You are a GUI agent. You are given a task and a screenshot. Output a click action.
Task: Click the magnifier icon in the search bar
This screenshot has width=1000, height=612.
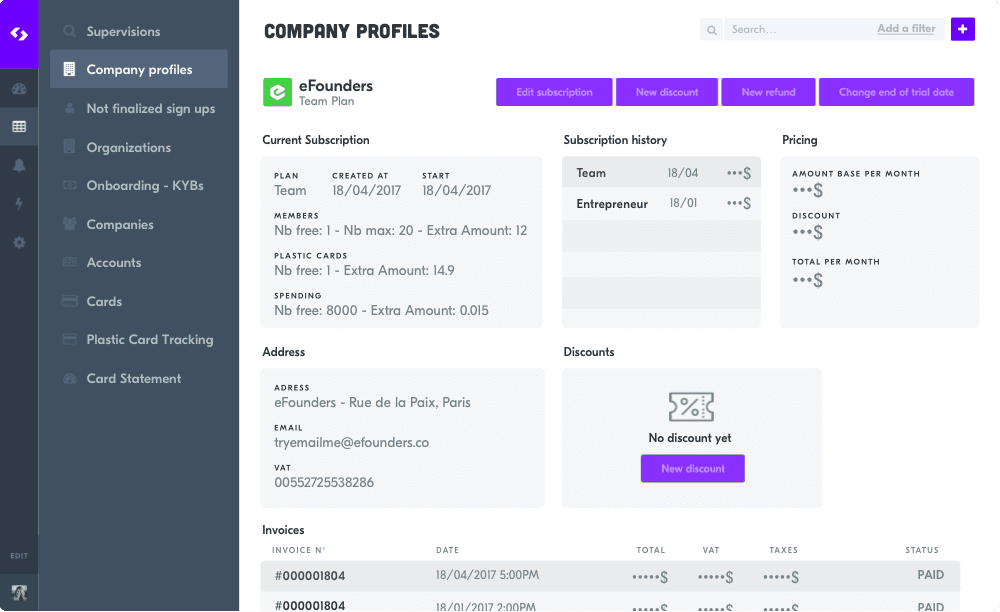coord(711,29)
